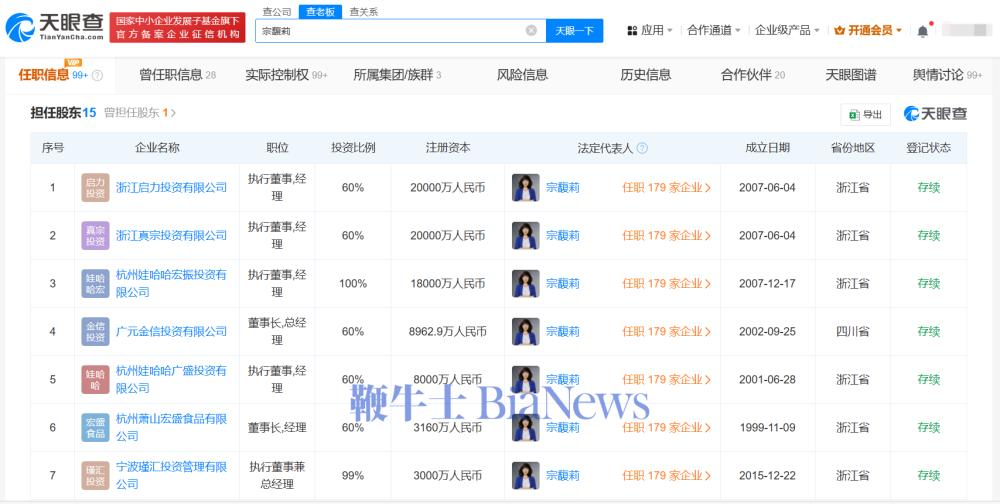Click 宗馥莉 name in 杭州萧山宏盛食品 row
1000x504 pixels.
pyautogui.click(x=562, y=427)
